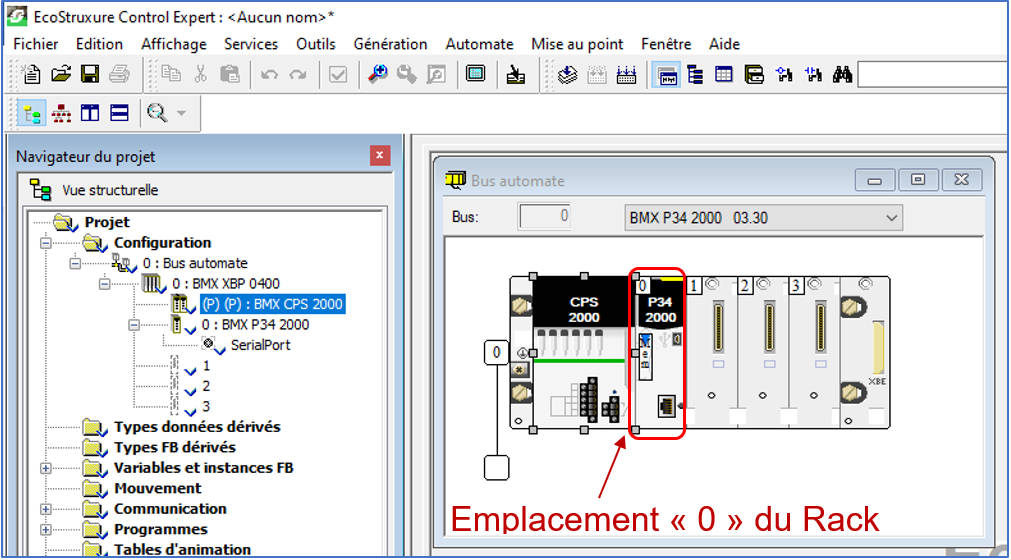Click the binoculars search icon

842,75
